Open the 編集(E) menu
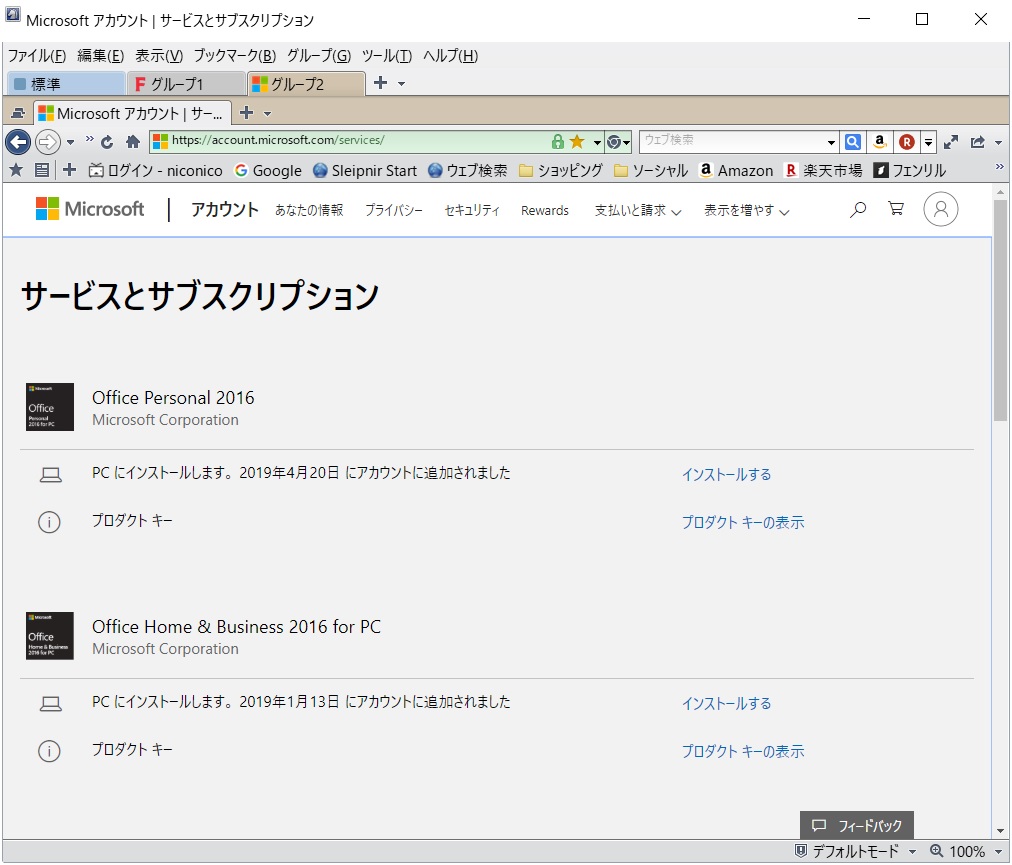 point(101,56)
